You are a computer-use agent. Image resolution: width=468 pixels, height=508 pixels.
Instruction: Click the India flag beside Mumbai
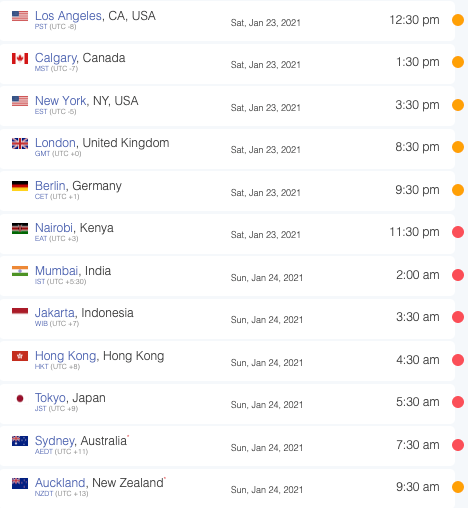(x=20, y=271)
